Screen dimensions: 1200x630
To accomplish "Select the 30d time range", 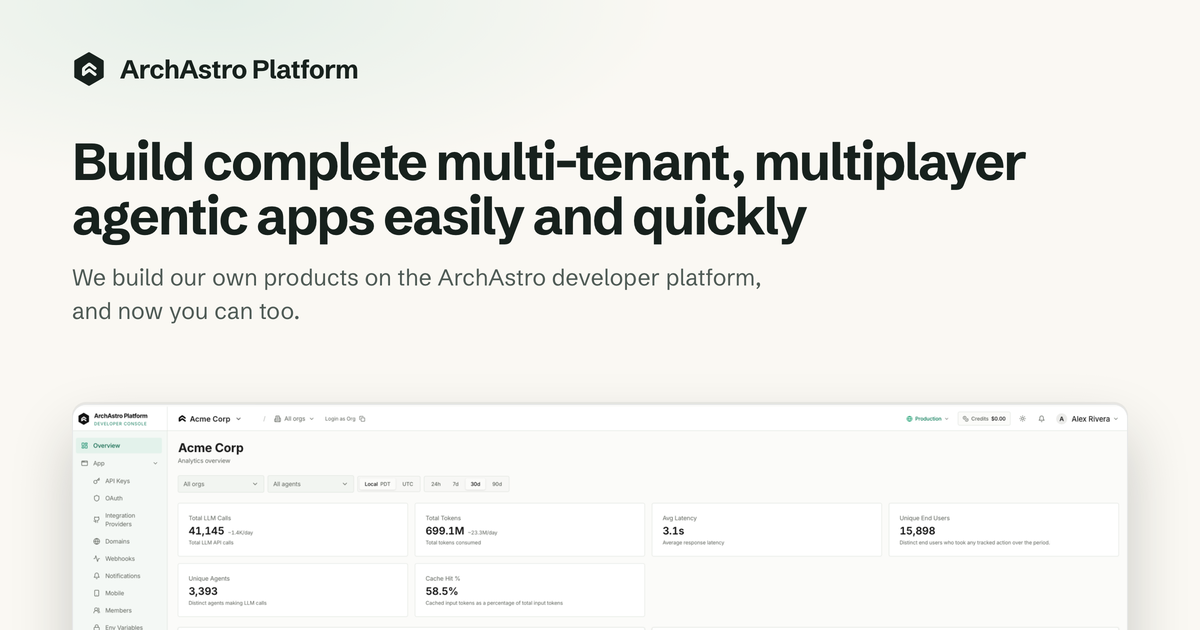I will [476, 484].
